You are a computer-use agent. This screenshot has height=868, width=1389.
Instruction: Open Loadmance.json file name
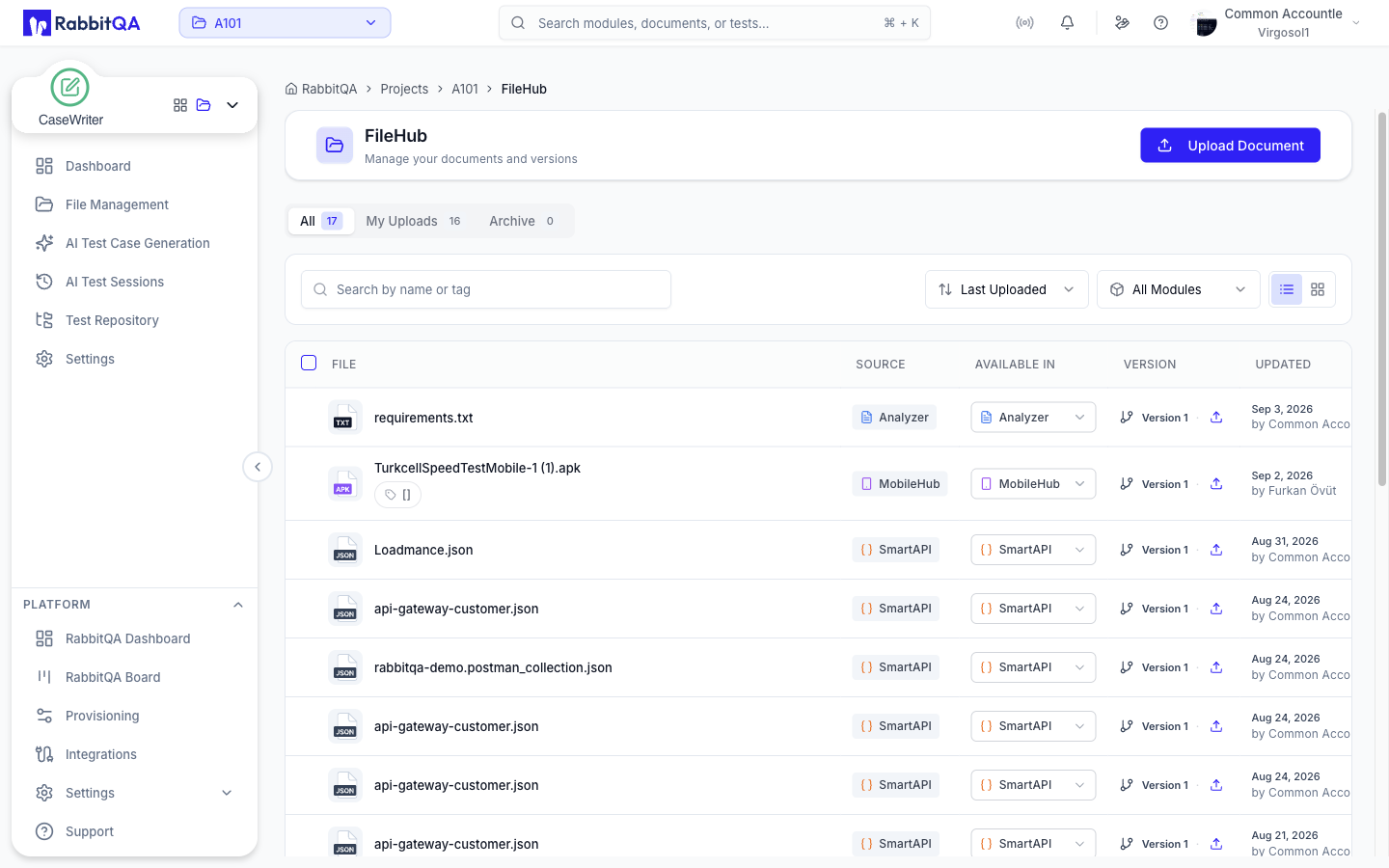(x=423, y=550)
